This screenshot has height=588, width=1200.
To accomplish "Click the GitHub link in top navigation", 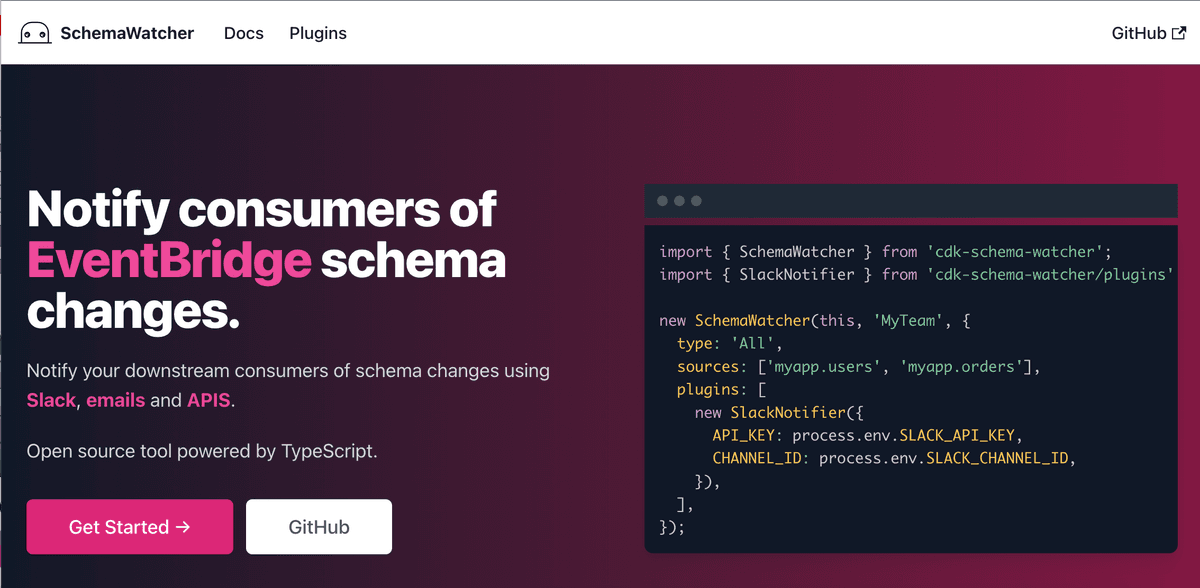I will 1138,32.
